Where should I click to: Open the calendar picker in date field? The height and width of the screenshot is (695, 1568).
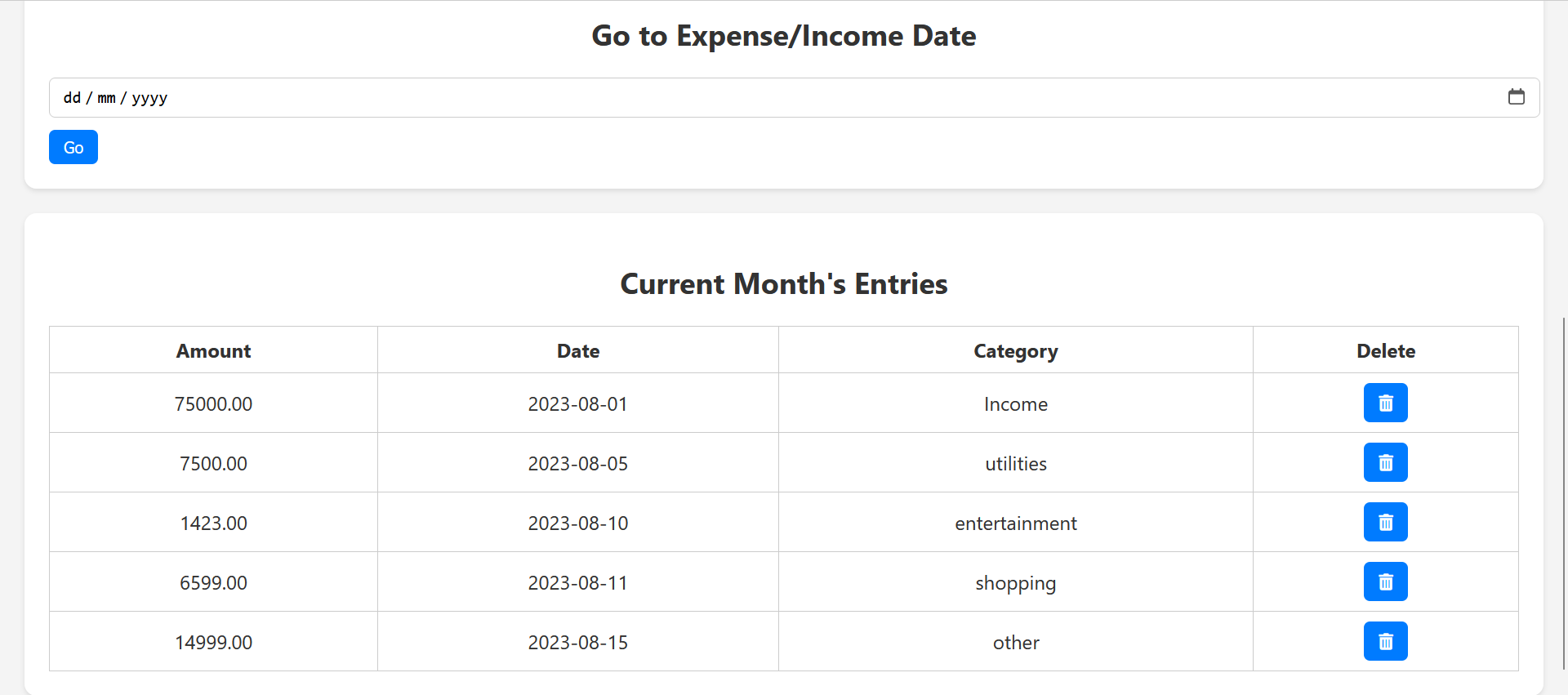1516,97
